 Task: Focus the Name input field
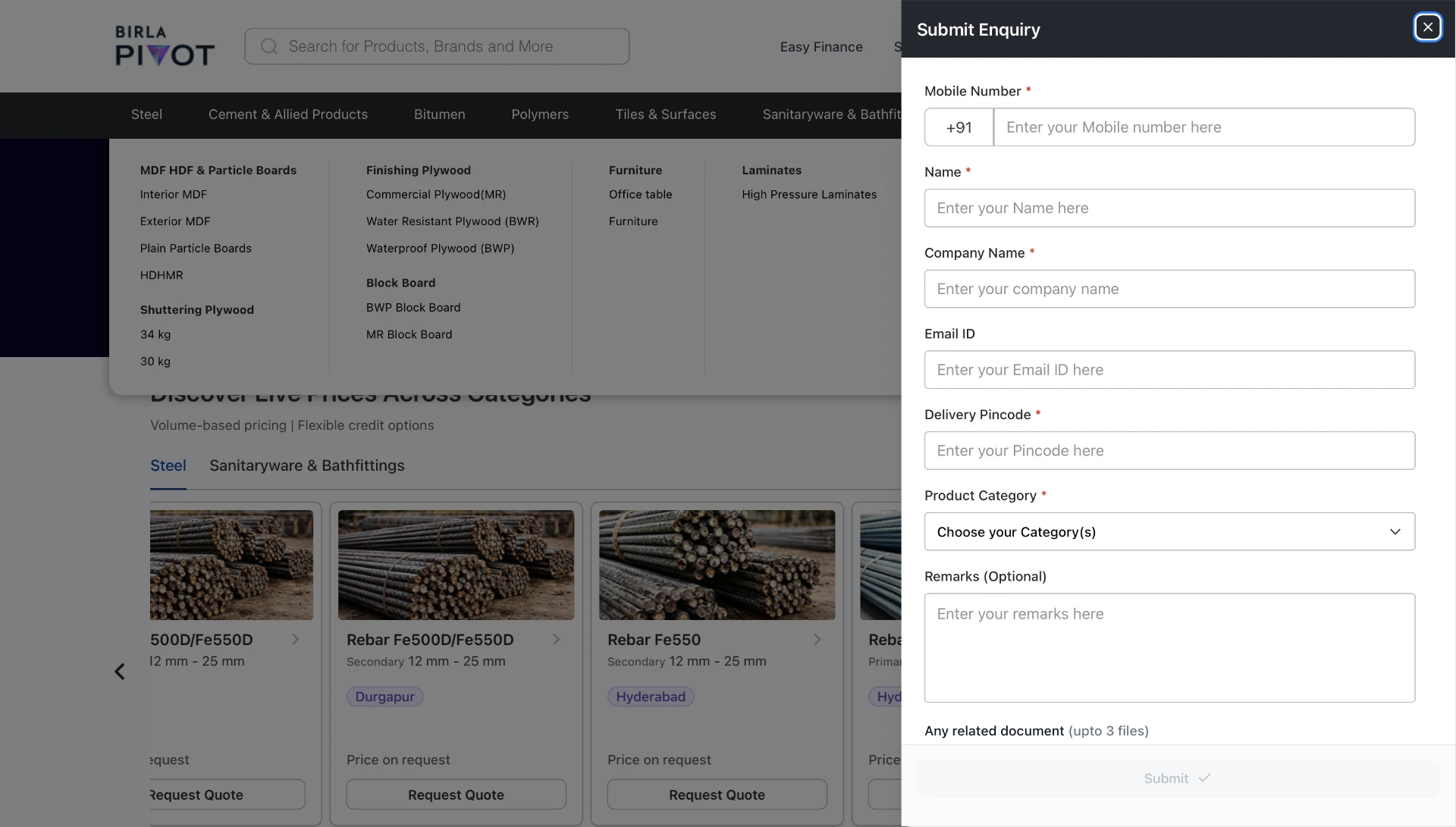click(x=1169, y=208)
